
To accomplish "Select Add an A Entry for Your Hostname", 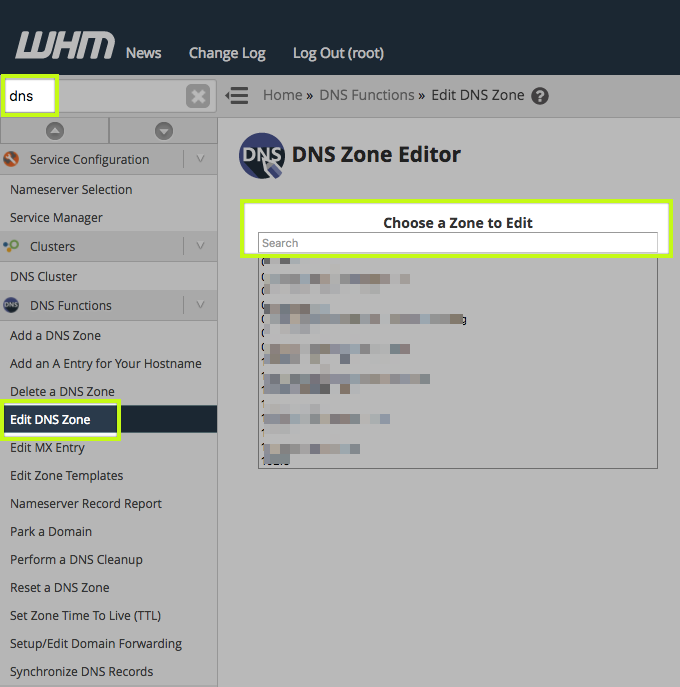I will (106, 364).
